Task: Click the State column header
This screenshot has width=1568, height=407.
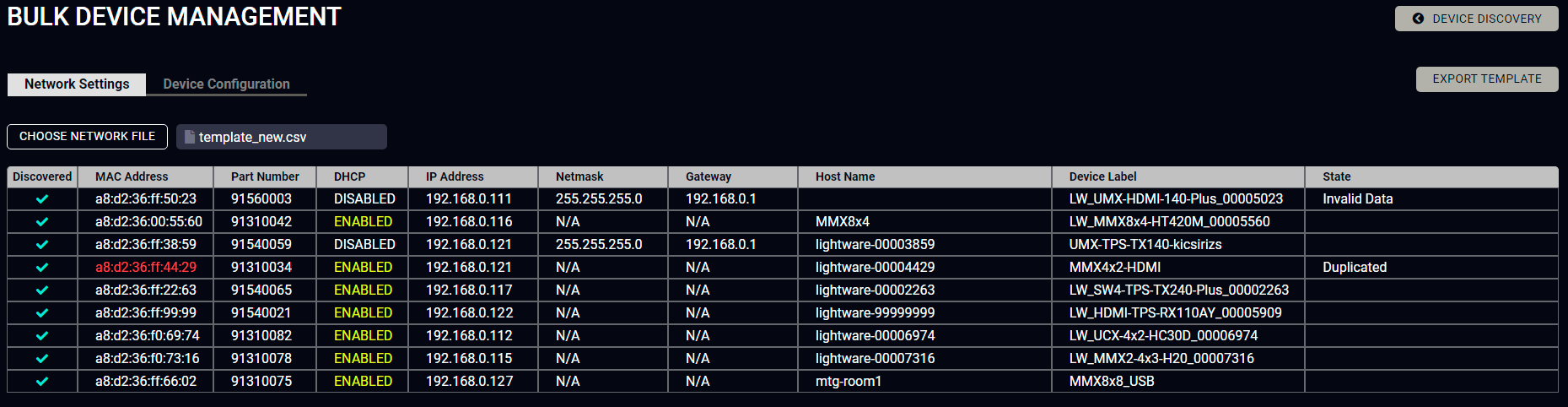Action: tap(1336, 176)
